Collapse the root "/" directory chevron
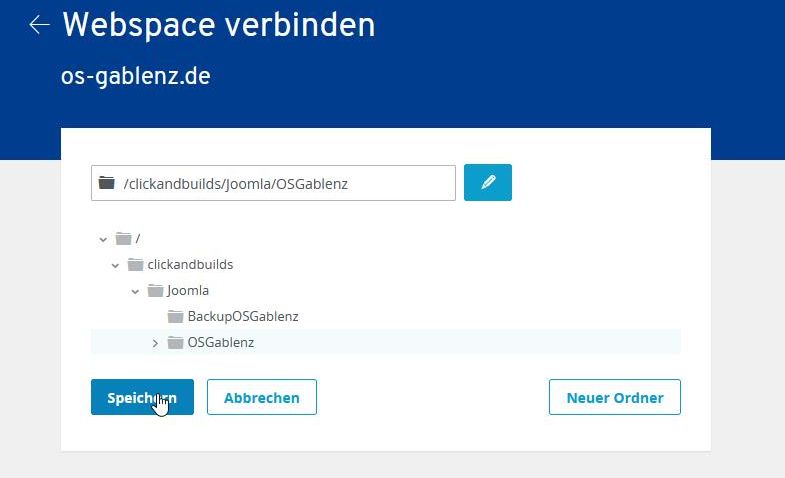This screenshot has width=785, height=478. pos(103,239)
